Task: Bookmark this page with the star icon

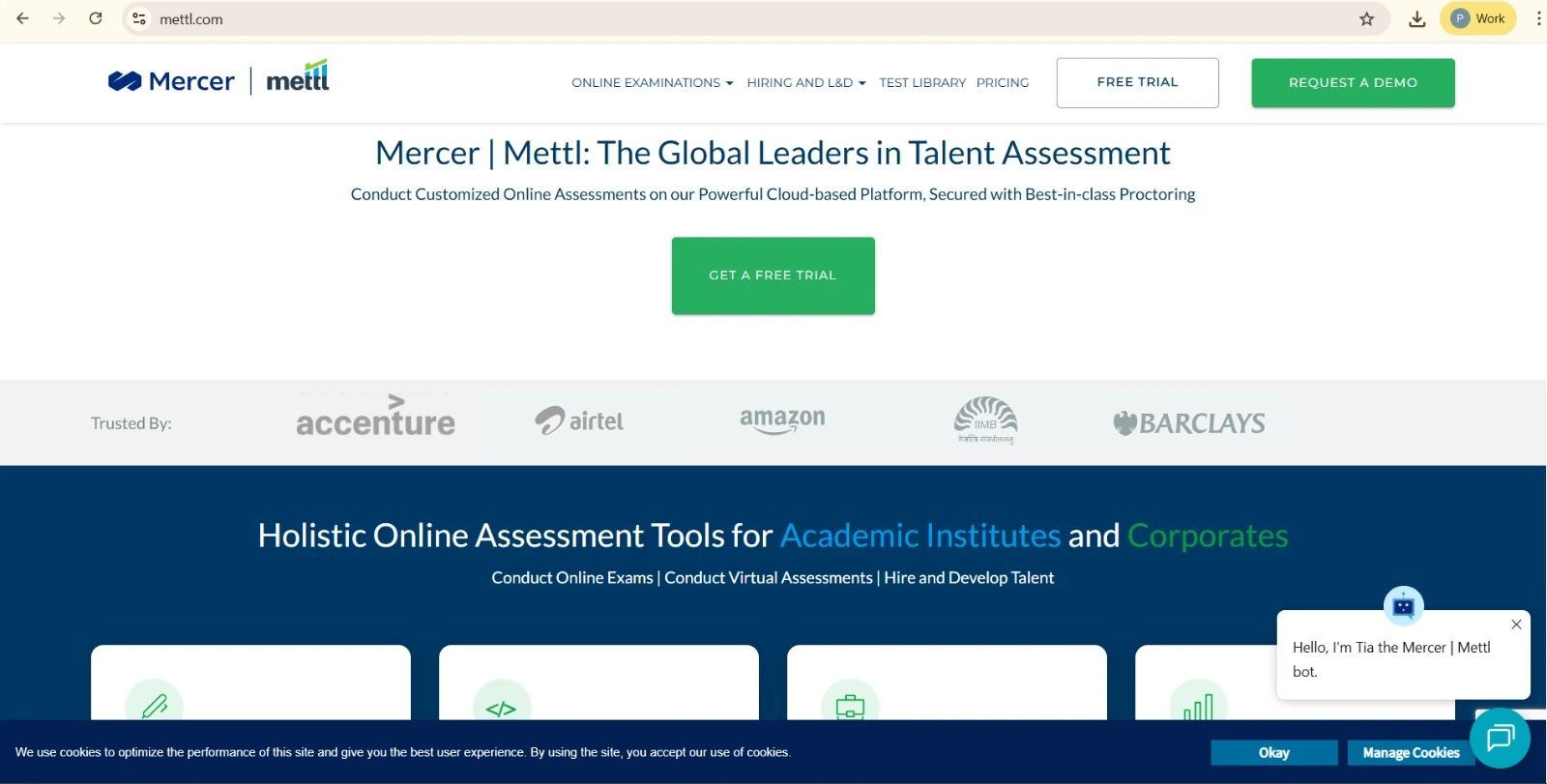Action: click(x=1366, y=18)
